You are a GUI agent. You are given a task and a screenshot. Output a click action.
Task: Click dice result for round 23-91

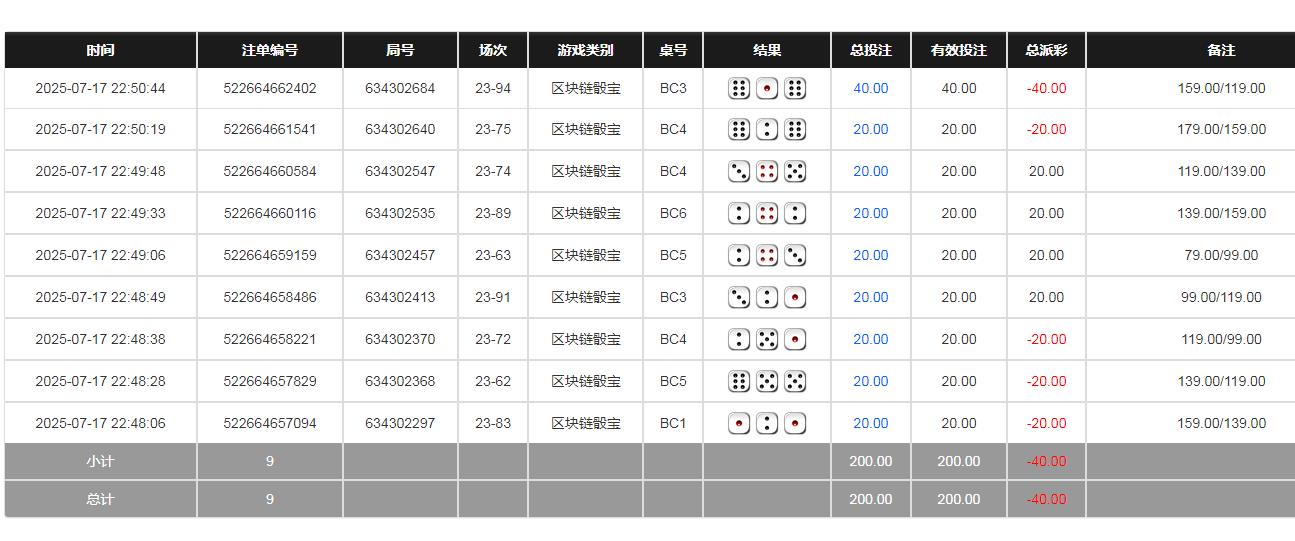[767, 298]
